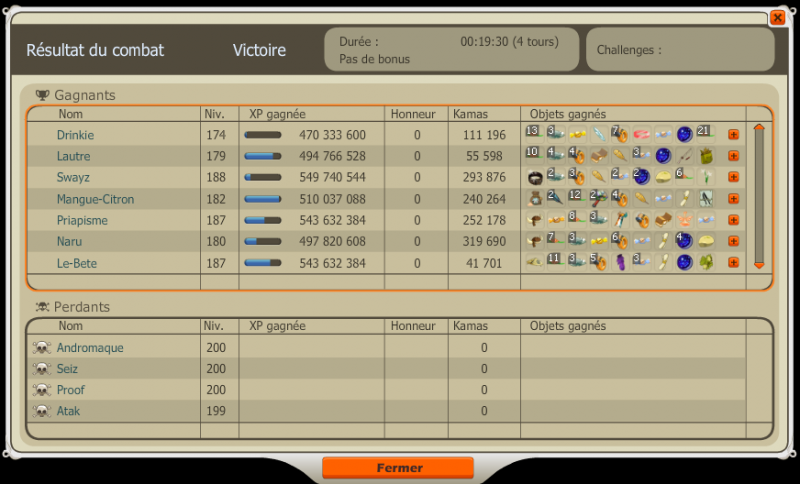The width and height of the screenshot is (800, 484).
Task: Select the grey card item in Mangue-Citron's row
Action: (706, 199)
